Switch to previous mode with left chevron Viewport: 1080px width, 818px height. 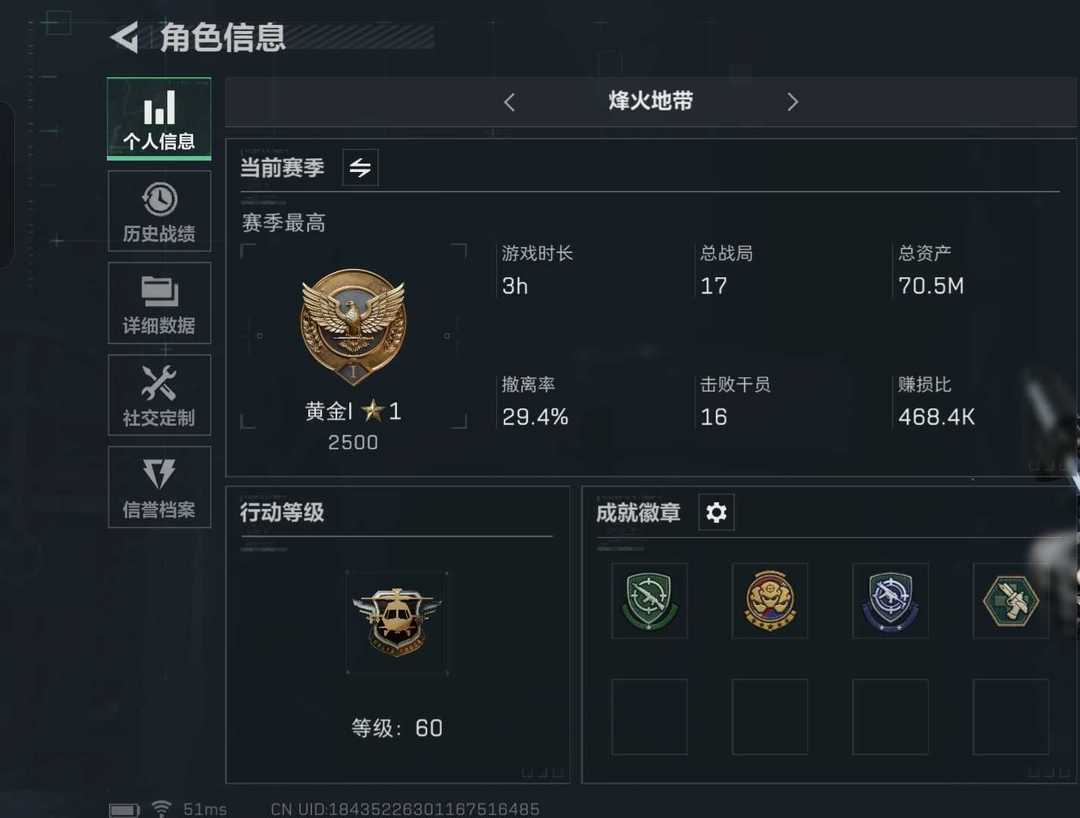(x=510, y=103)
